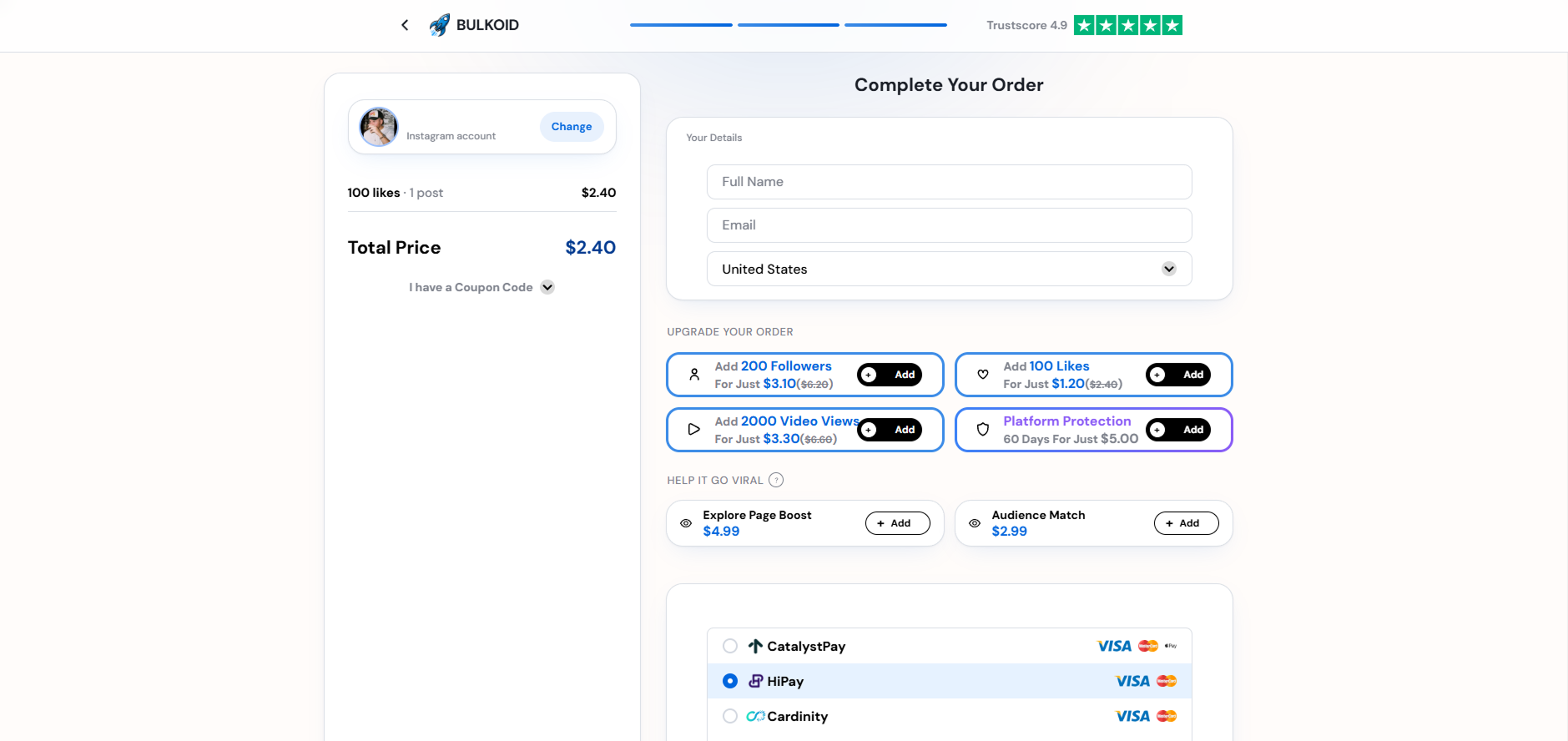Click the eye icon beside Explore Page Boost
The width and height of the screenshot is (1568, 741).
point(686,523)
